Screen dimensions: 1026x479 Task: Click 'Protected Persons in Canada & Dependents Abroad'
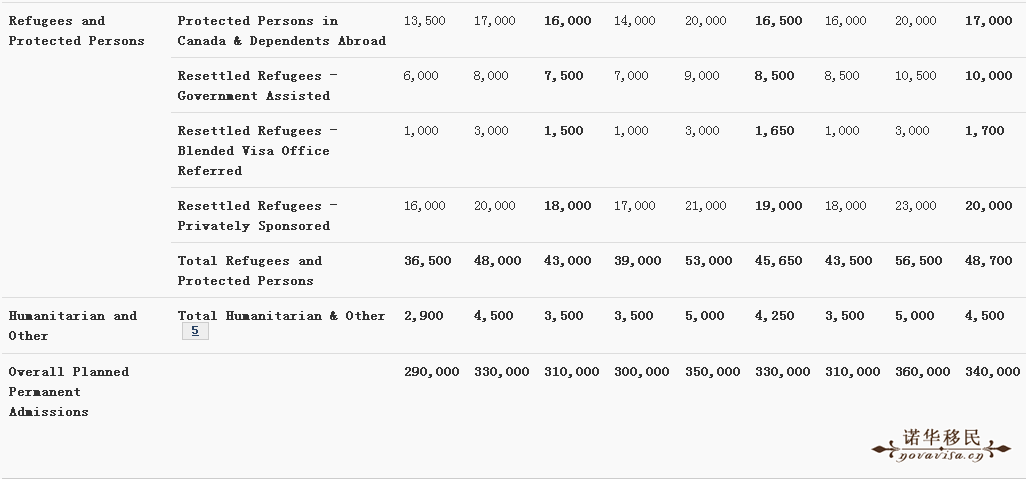[281, 31]
